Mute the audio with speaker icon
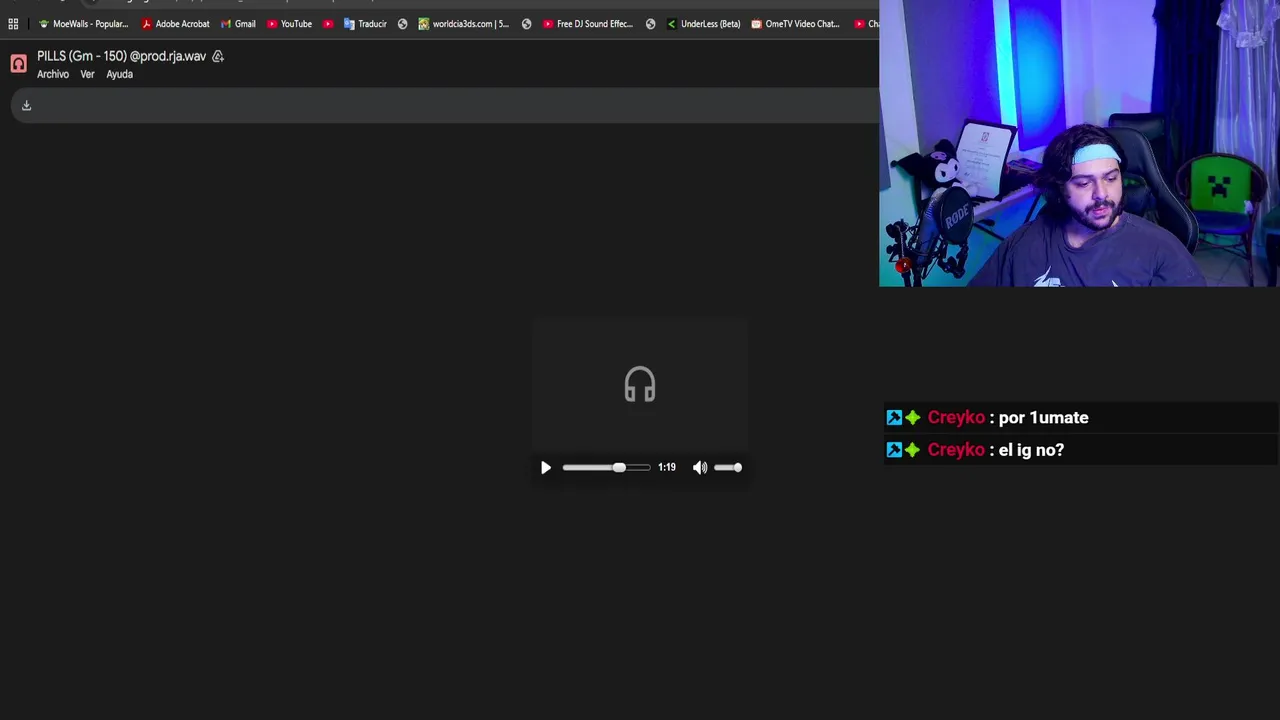The width and height of the screenshot is (1280, 720). tap(700, 468)
